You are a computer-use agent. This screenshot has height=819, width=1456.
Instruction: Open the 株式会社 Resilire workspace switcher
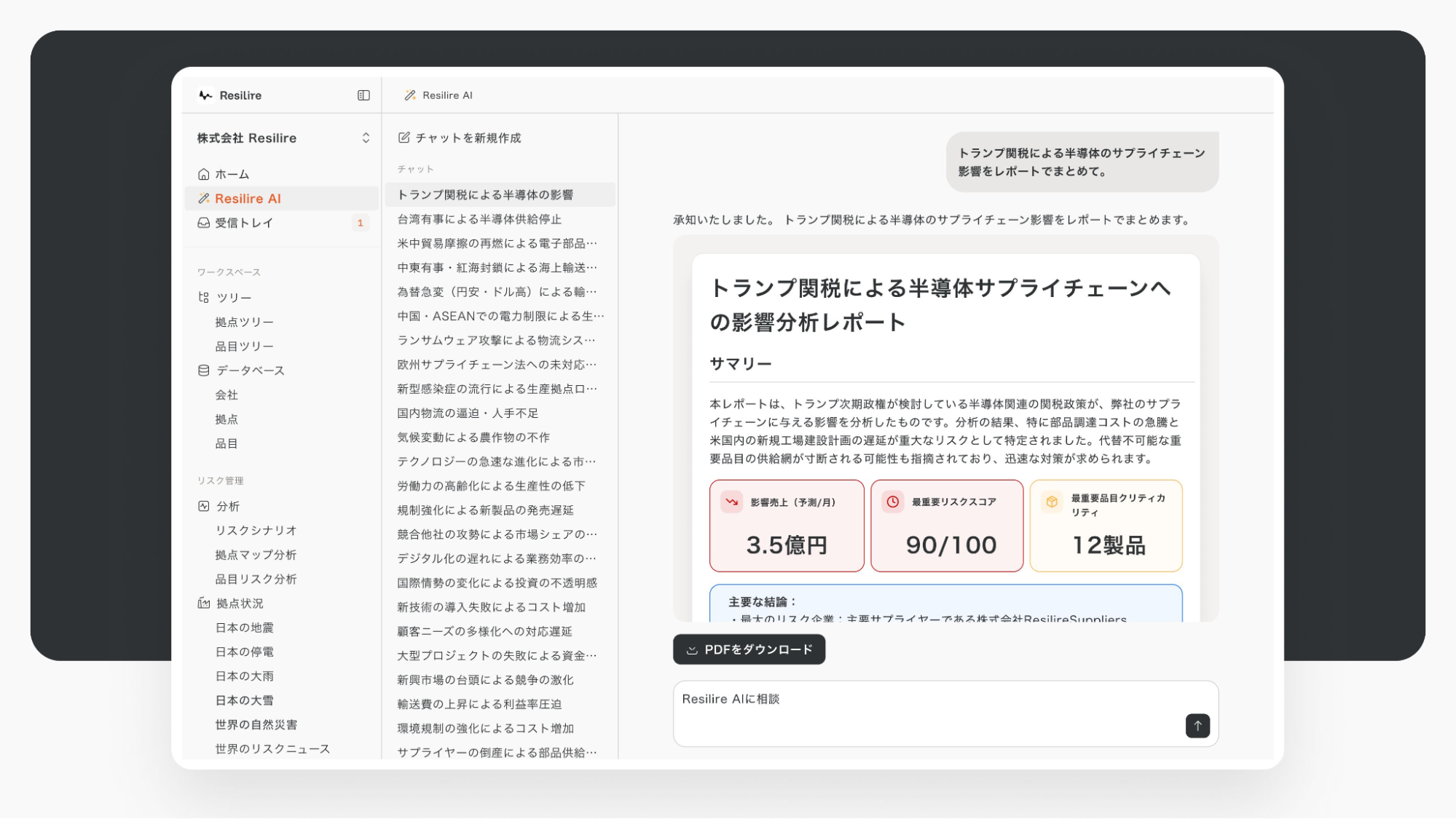click(365, 138)
